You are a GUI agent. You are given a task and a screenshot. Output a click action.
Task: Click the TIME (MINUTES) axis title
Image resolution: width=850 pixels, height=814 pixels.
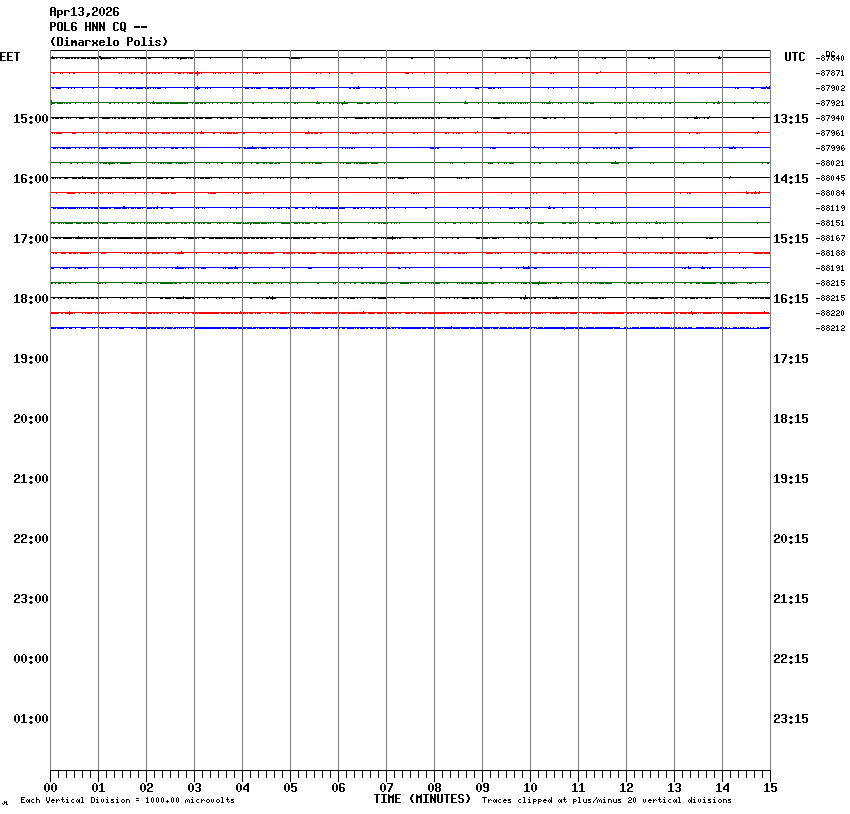pos(422,799)
